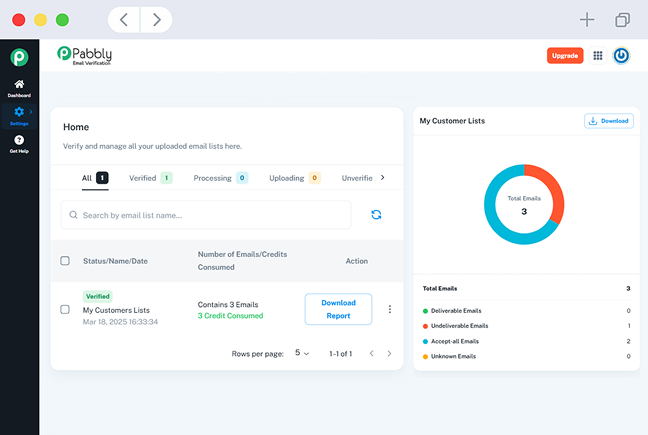Click the power profile icon
This screenshot has width=648, height=435.
click(621, 56)
